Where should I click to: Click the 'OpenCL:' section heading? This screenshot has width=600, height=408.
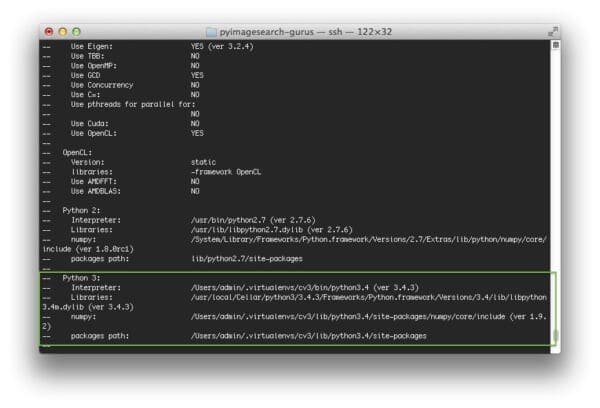click(77, 153)
